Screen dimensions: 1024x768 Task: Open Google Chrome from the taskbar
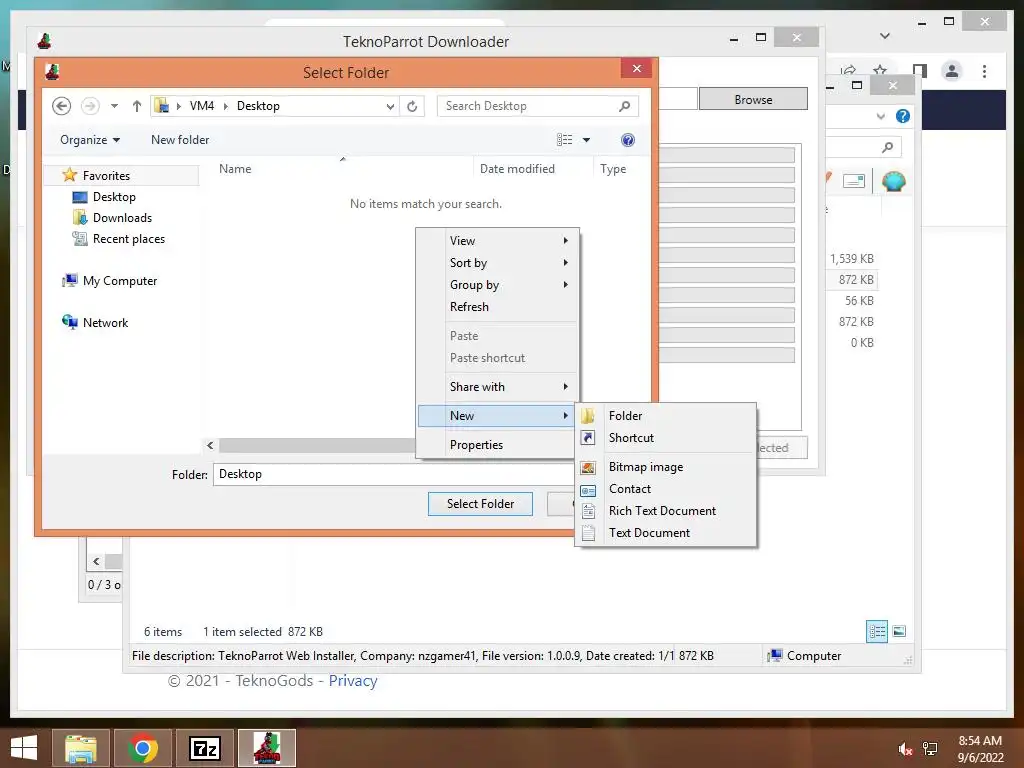143,748
